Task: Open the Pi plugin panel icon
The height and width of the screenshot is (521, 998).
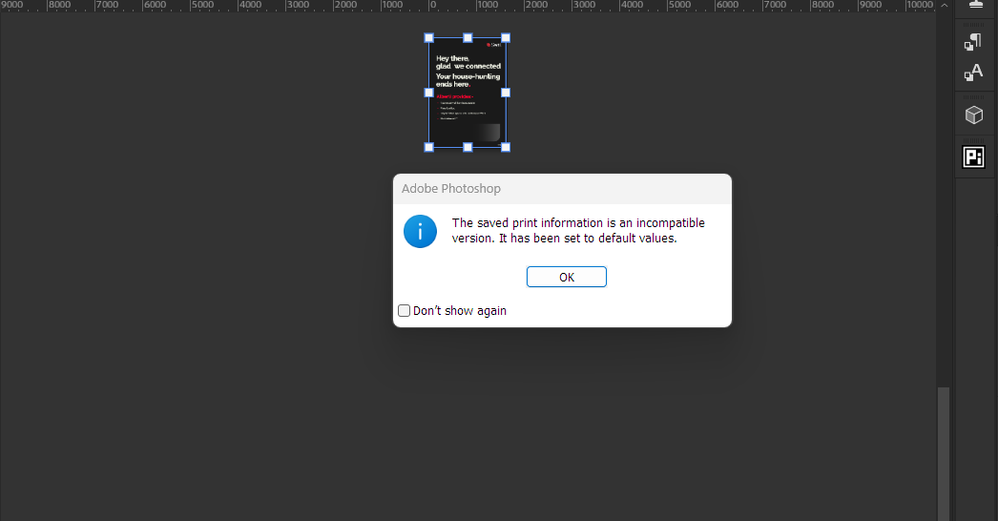Action: 974,156
